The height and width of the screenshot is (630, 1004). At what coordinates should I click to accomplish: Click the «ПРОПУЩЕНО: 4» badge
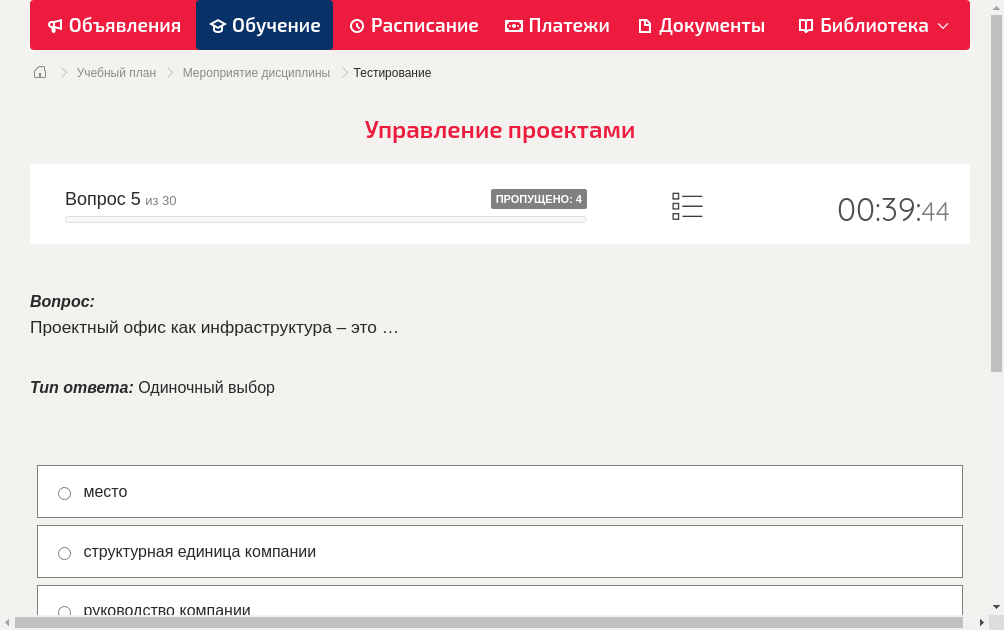pyautogui.click(x=539, y=199)
